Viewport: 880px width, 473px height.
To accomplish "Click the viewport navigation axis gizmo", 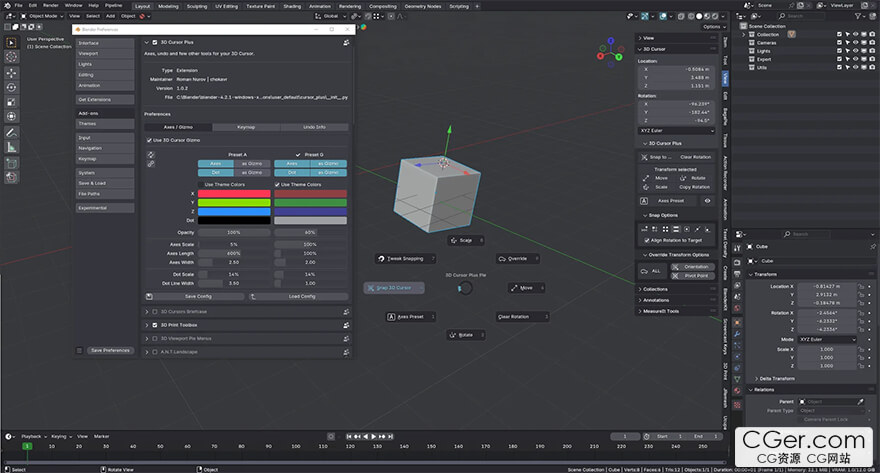I will [610, 52].
